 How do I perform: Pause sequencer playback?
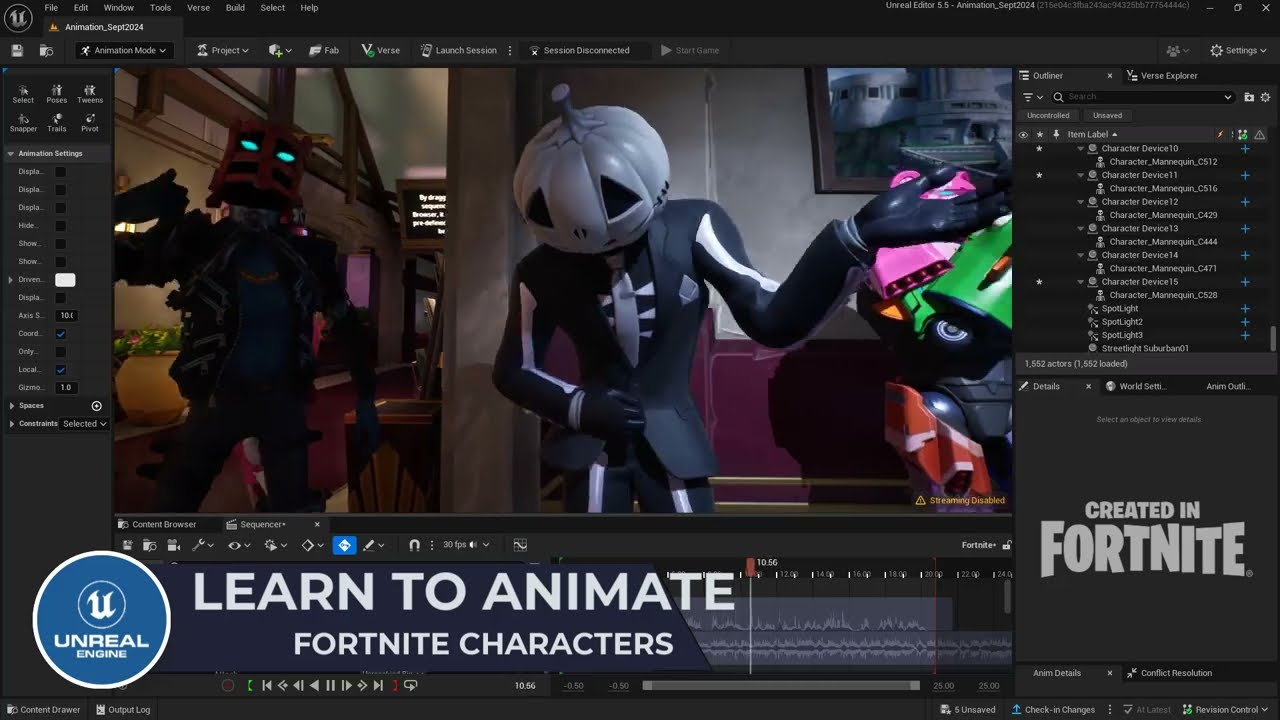(330, 685)
